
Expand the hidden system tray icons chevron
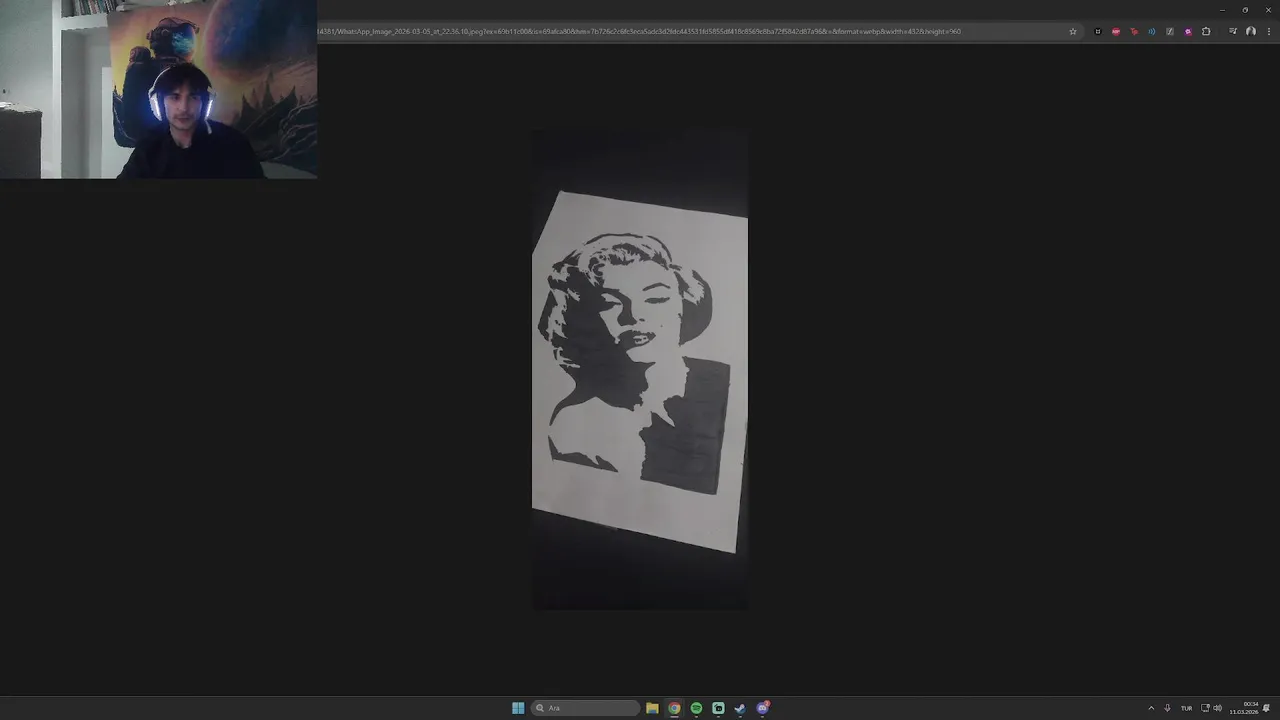pyautogui.click(x=1151, y=708)
